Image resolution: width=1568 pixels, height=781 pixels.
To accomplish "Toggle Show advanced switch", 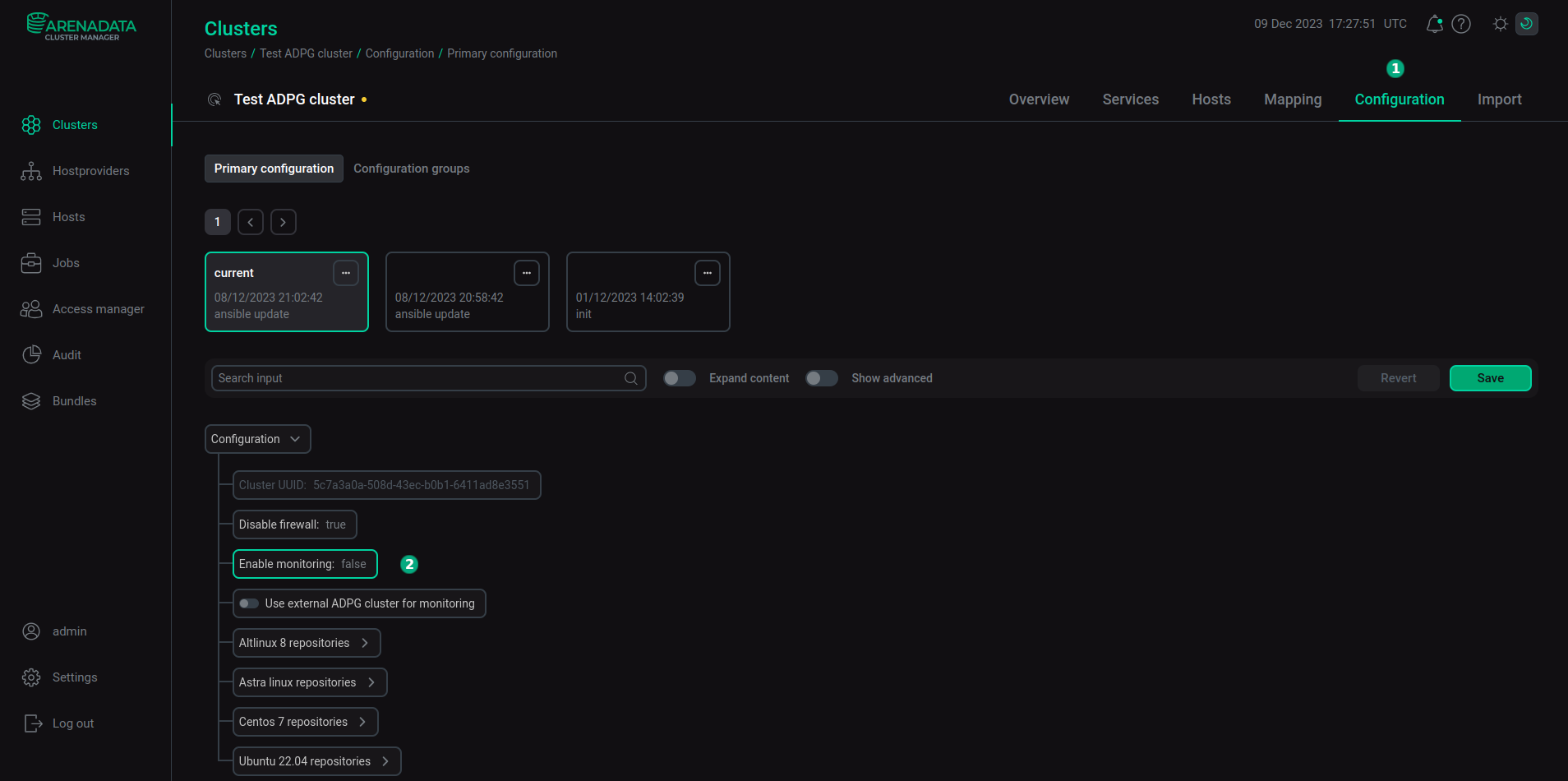I will 822,378.
